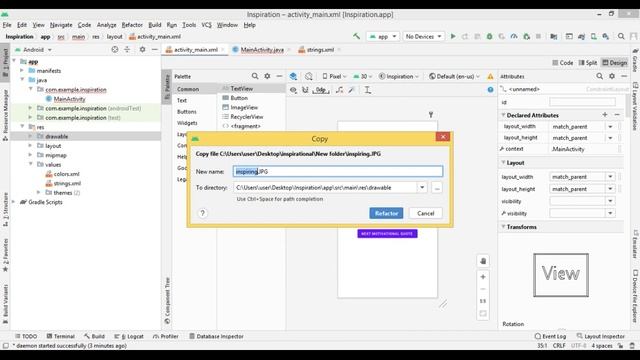Click the Next Motivational Quote button preview
The width and height of the screenshot is (640, 360).
(x=387, y=233)
